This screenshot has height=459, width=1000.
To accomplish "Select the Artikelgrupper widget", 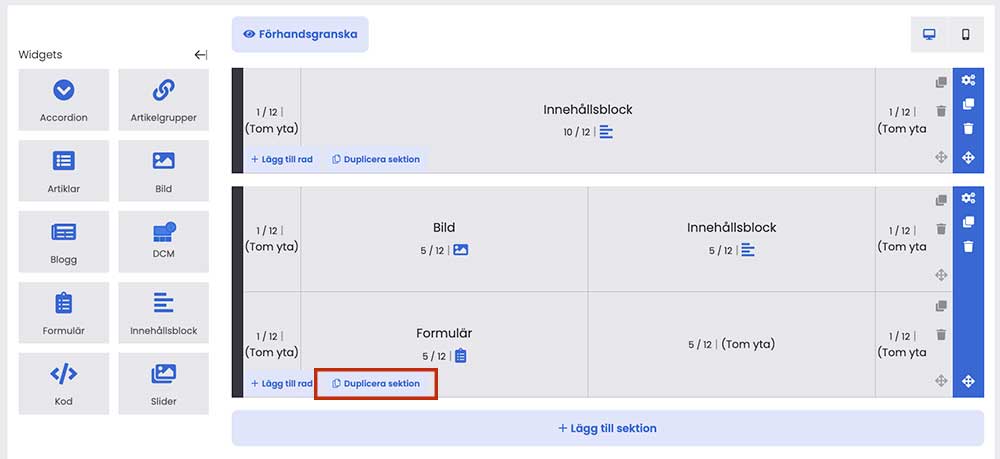I will pos(163,100).
